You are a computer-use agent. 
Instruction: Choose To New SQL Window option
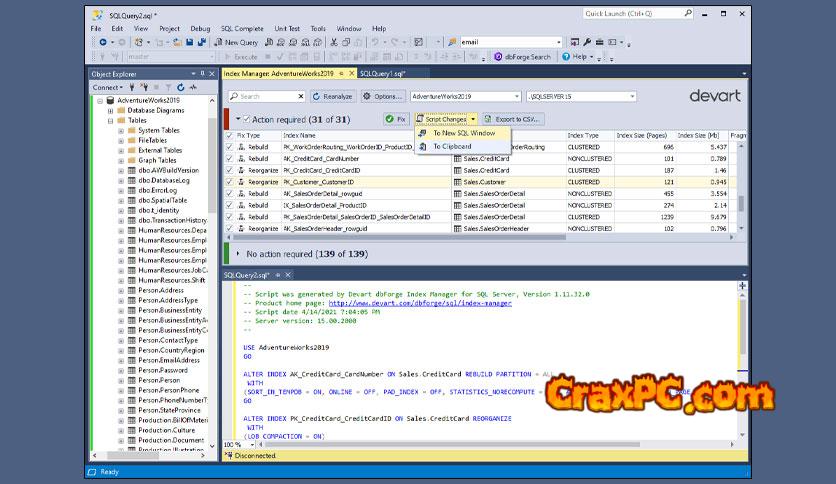point(463,133)
